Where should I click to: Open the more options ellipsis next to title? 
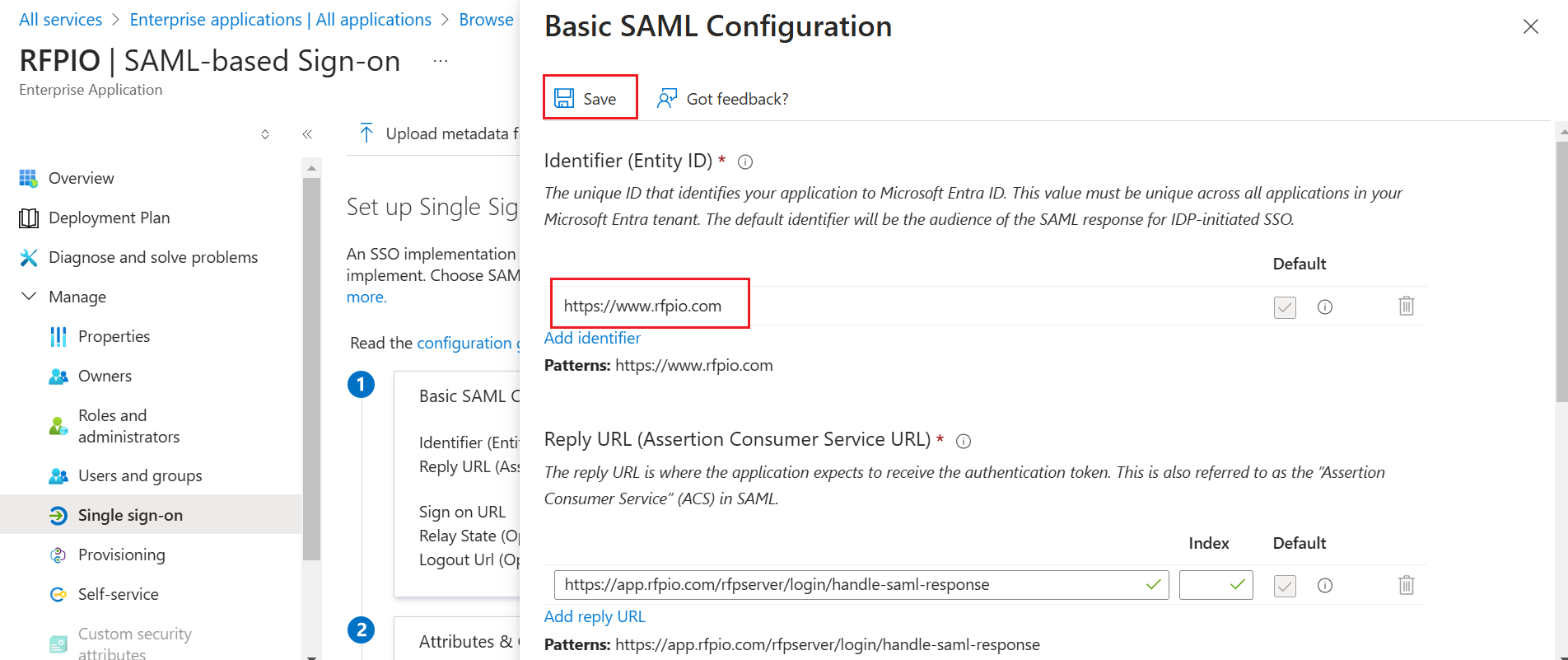tap(441, 61)
